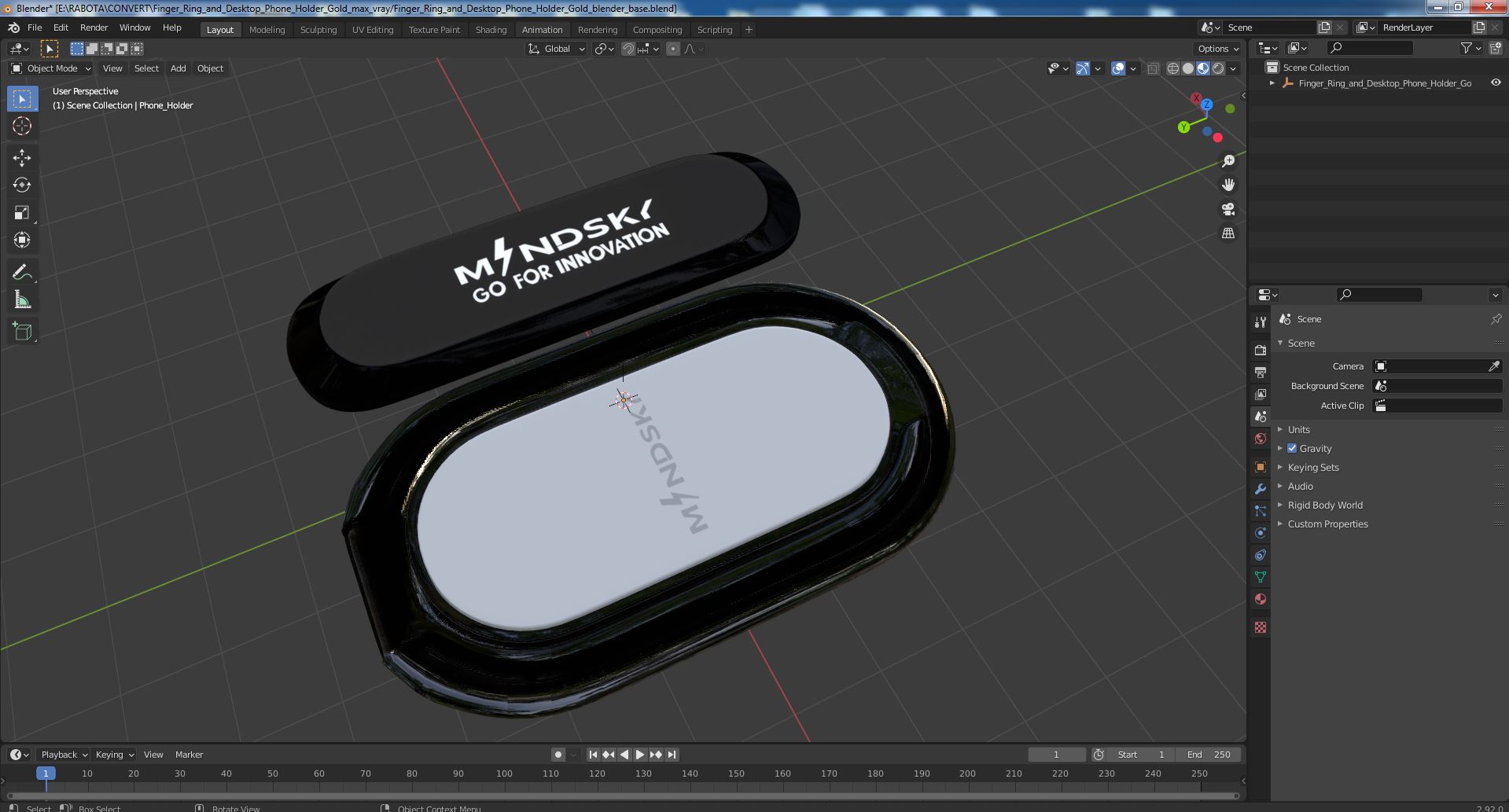Choose the Rotate tool

coord(22,186)
